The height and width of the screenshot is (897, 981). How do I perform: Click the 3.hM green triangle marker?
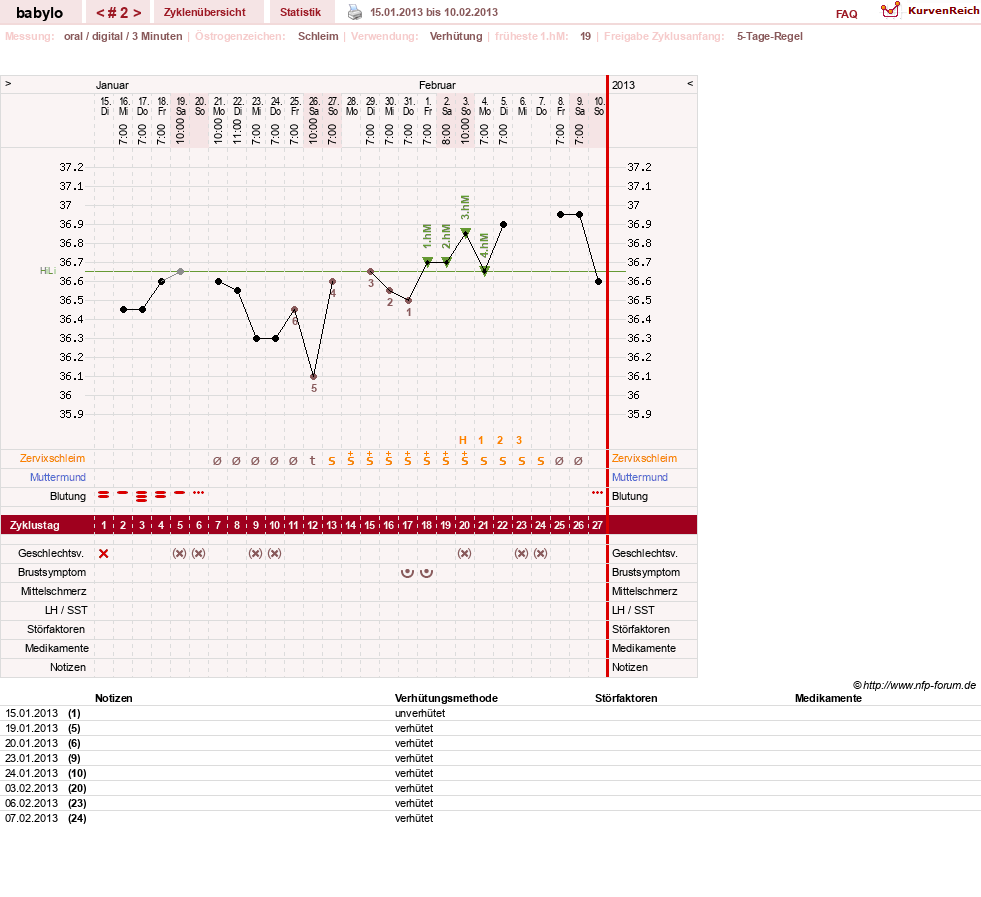[465, 232]
